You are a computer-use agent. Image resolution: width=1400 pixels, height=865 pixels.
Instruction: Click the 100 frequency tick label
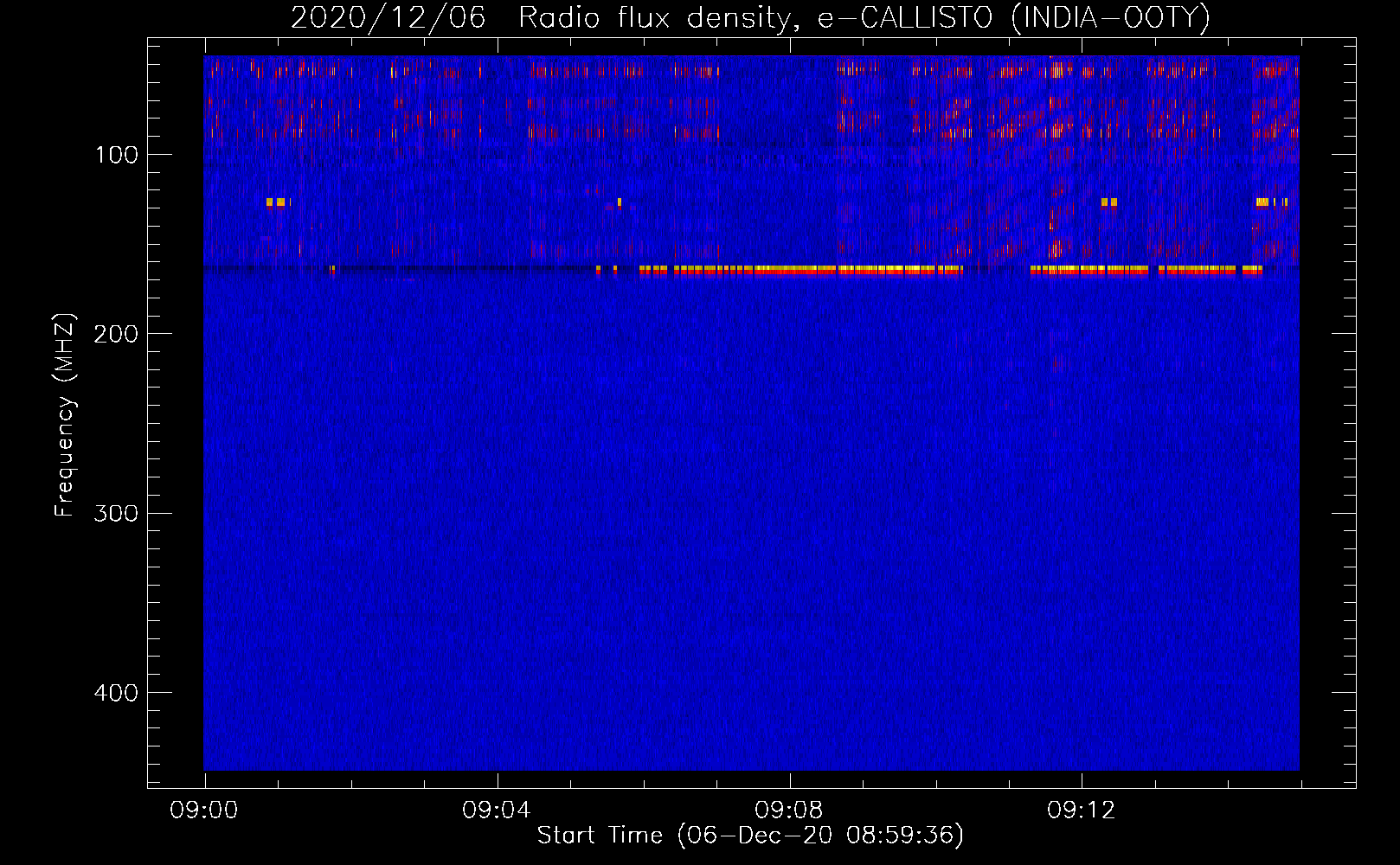(117, 155)
